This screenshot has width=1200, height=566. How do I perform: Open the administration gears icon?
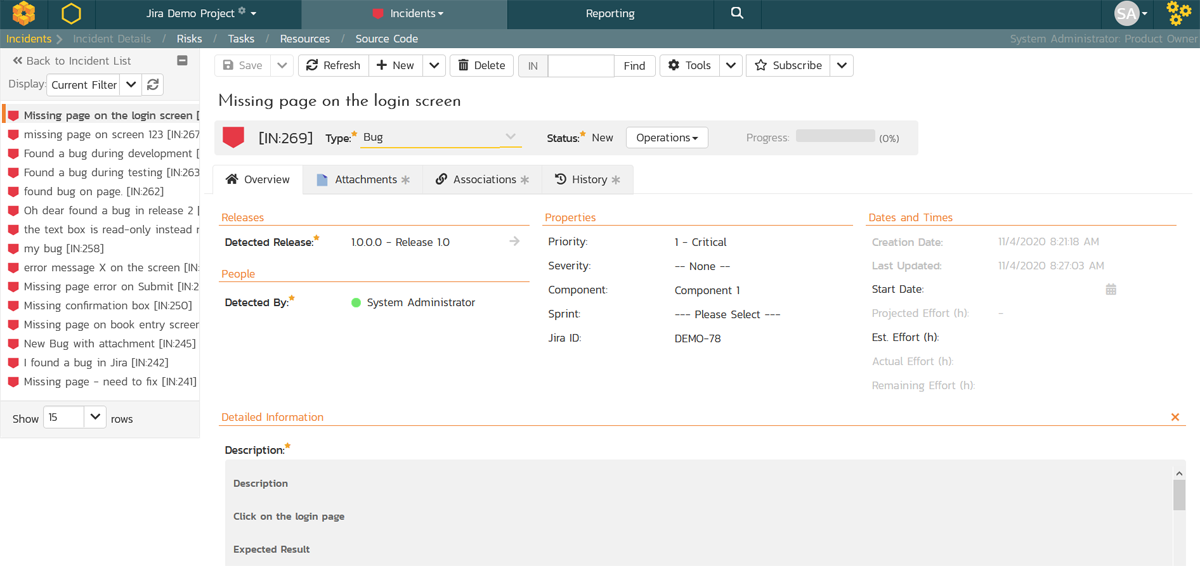[1179, 14]
